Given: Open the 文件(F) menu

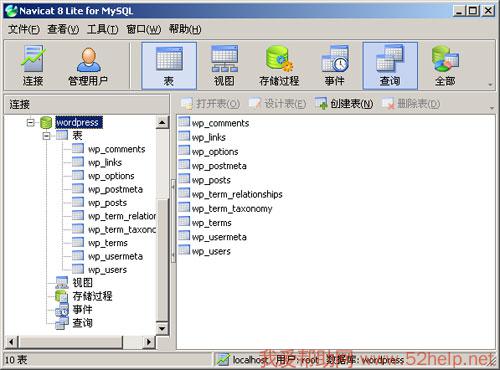Looking at the screenshot, I should click(24, 29).
